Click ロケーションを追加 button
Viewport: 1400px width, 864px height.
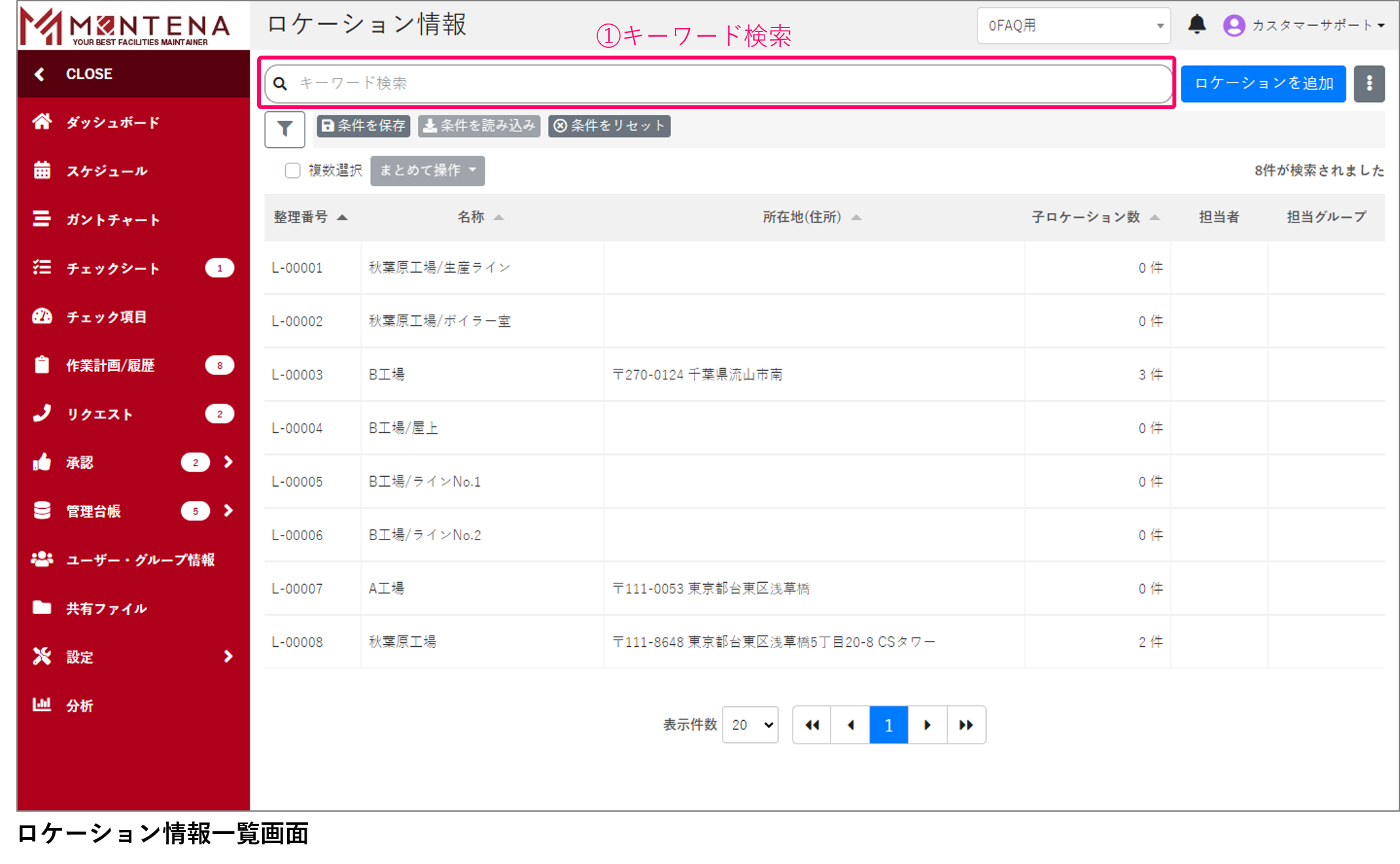tap(1263, 83)
